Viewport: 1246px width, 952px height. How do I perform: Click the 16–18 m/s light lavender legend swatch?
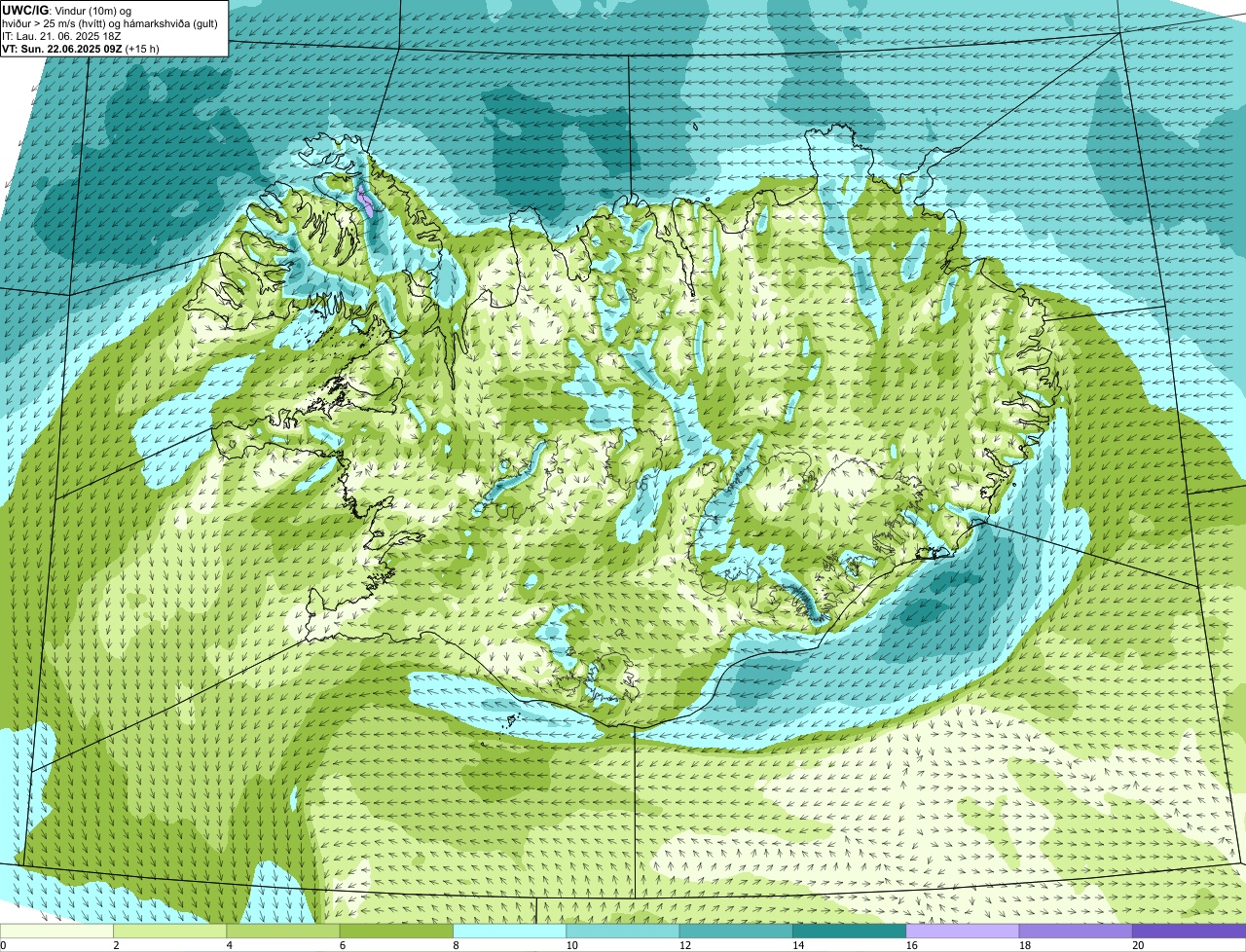[x=963, y=931]
